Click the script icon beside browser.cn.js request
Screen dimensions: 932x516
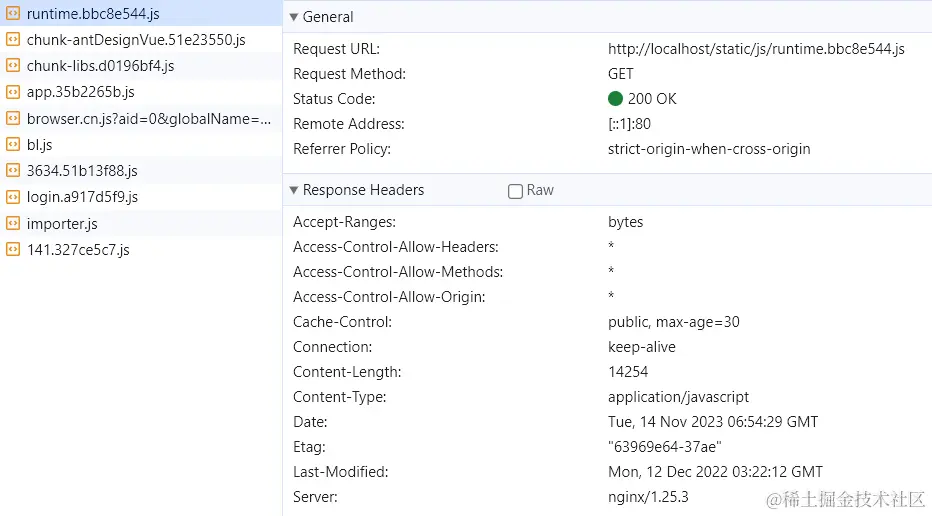point(12,118)
